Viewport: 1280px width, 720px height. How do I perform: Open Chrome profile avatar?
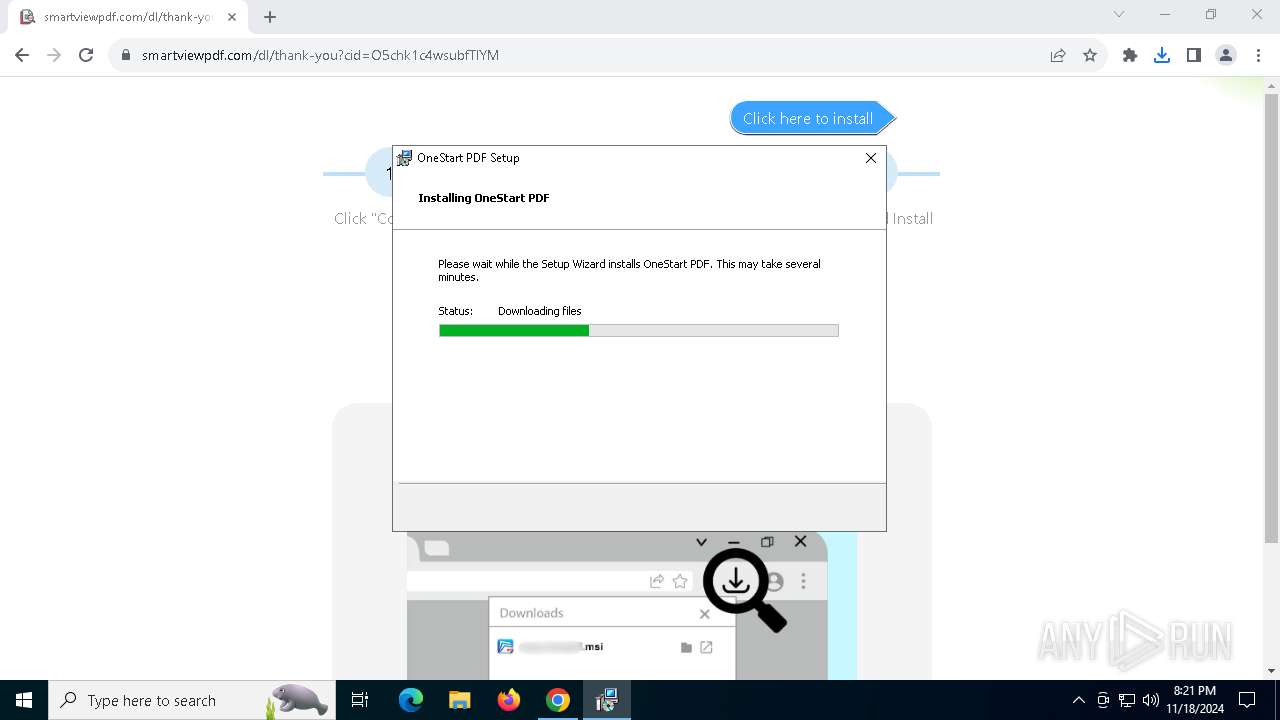click(1226, 55)
